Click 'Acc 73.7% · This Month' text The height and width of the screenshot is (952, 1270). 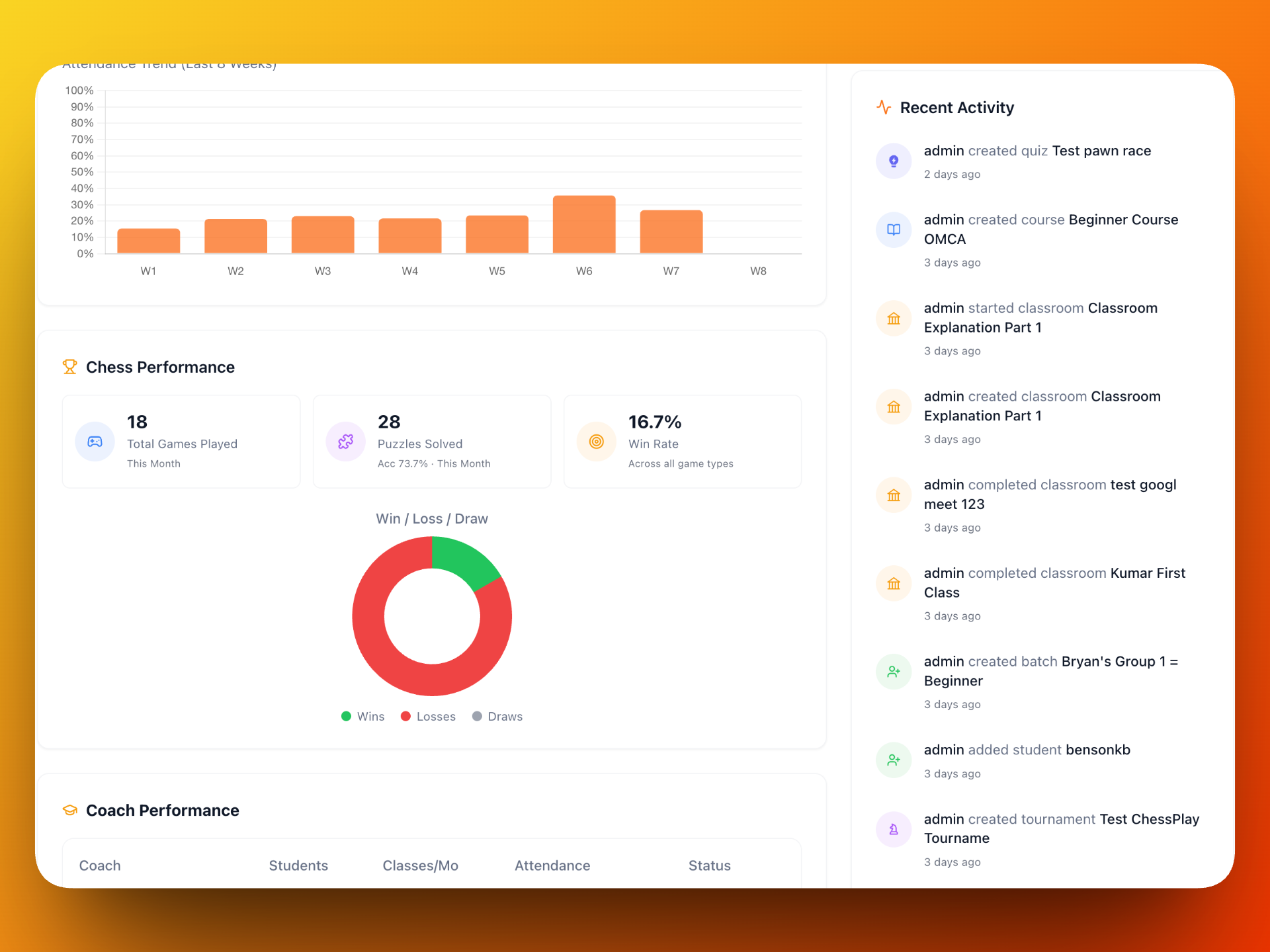(x=434, y=463)
